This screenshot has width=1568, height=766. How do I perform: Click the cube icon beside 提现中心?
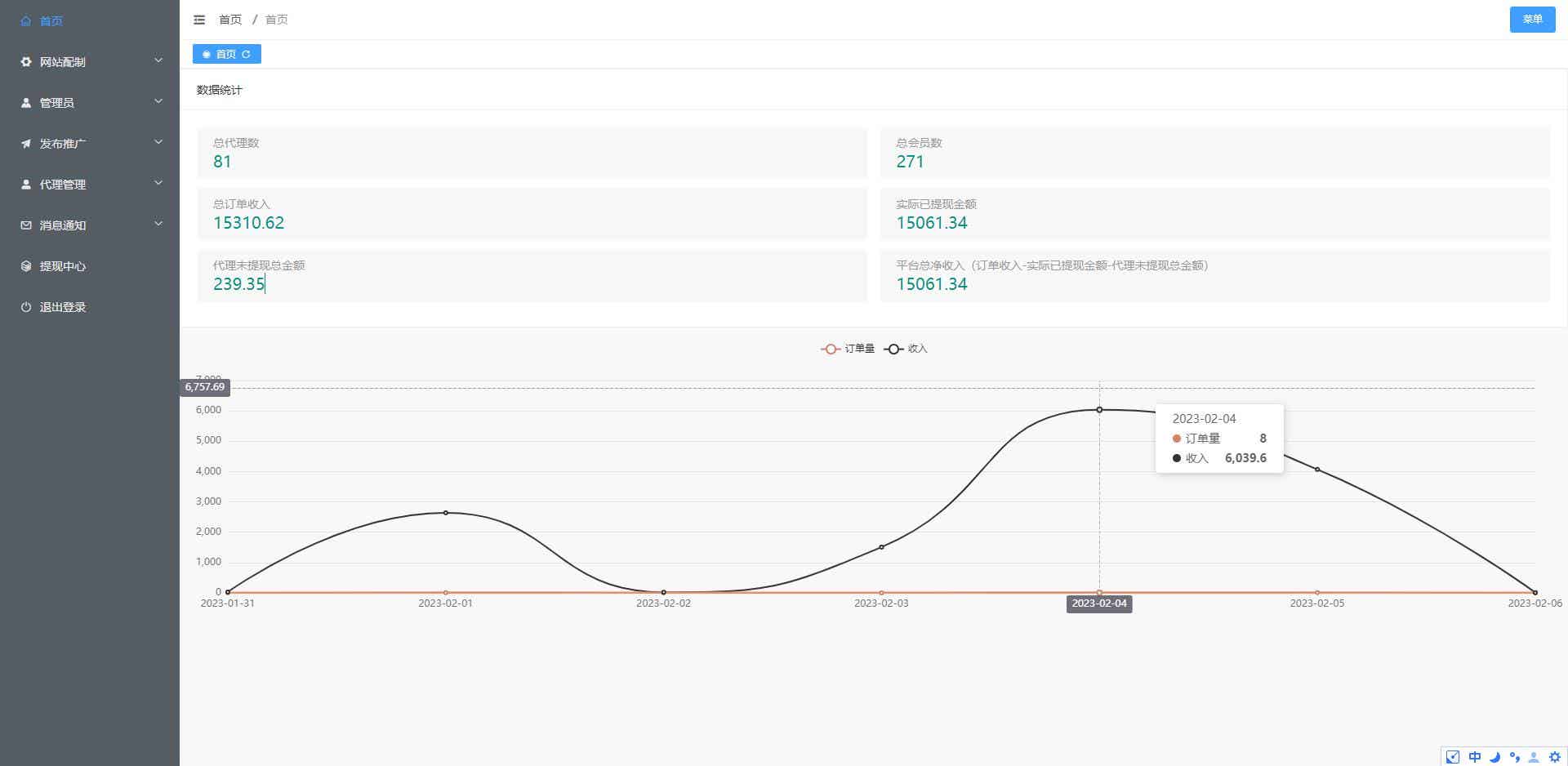point(26,266)
